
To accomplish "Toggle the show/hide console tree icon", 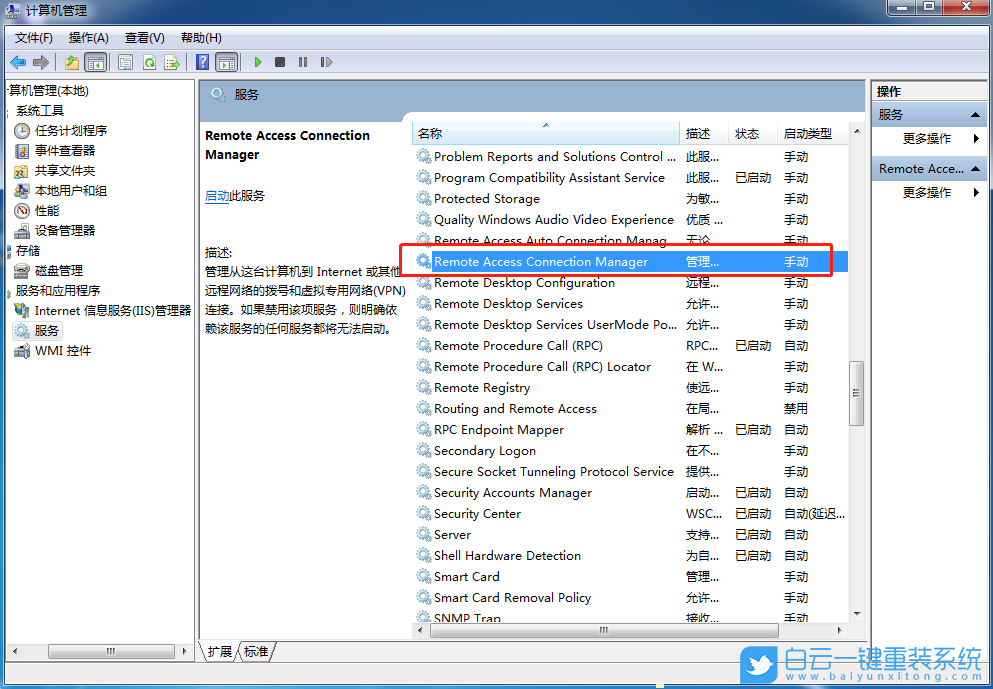I will [95, 62].
